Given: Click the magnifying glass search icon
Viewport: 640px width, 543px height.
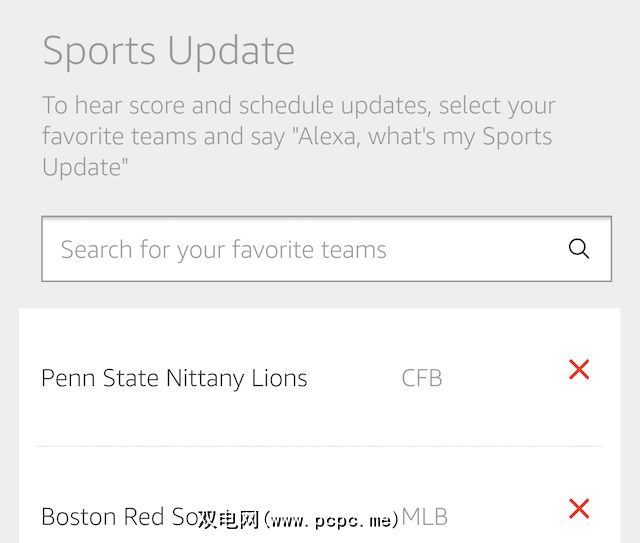Looking at the screenshot, I should pos(578,249).
